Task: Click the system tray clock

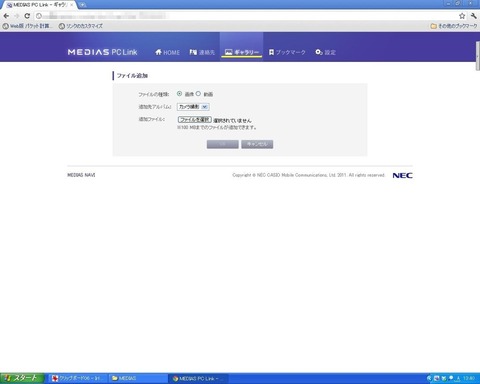Action: pyautogui.click(x=469, y=378)
